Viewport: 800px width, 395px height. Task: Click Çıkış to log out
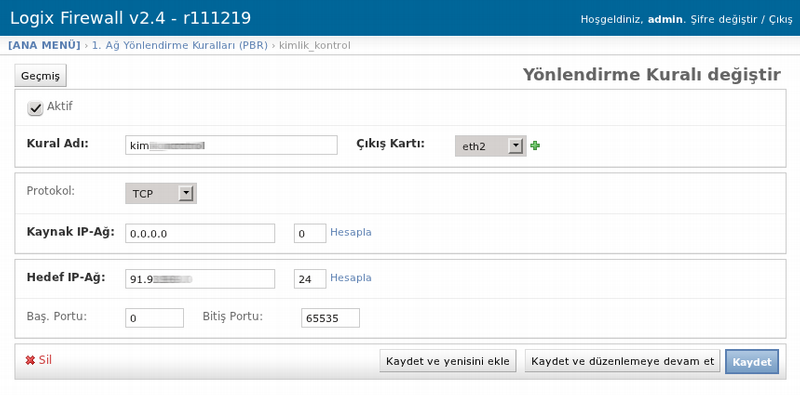(781, 19)
